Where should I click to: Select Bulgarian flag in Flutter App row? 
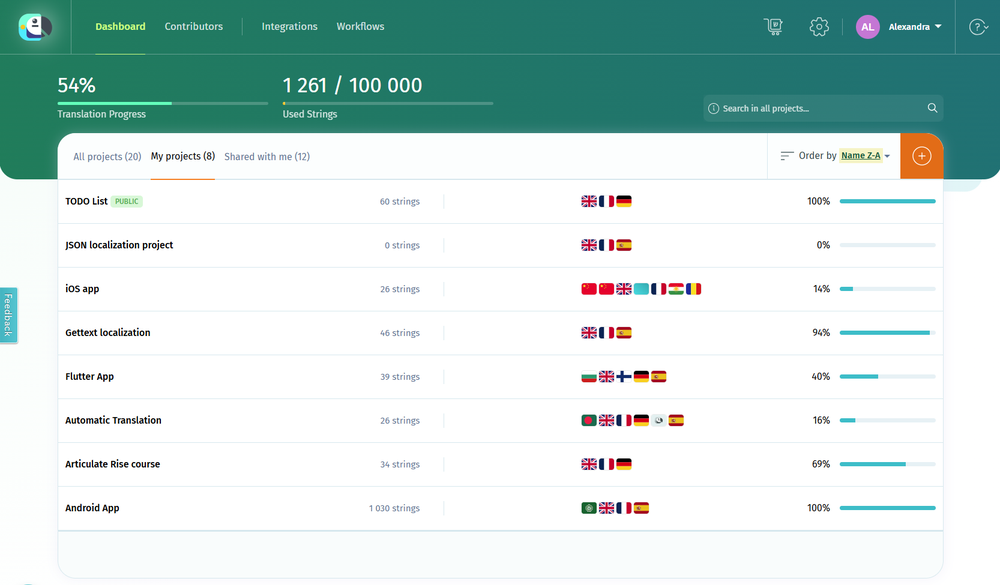[589, 376]
